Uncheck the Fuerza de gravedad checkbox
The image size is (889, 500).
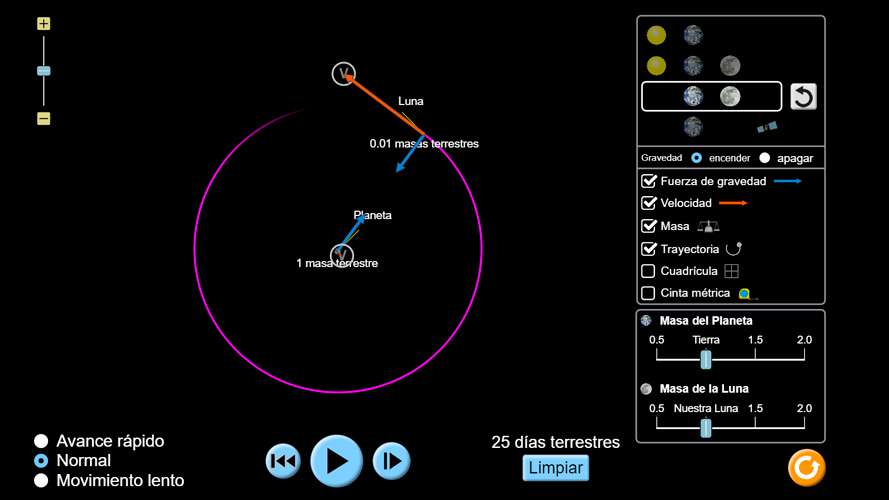649,181
